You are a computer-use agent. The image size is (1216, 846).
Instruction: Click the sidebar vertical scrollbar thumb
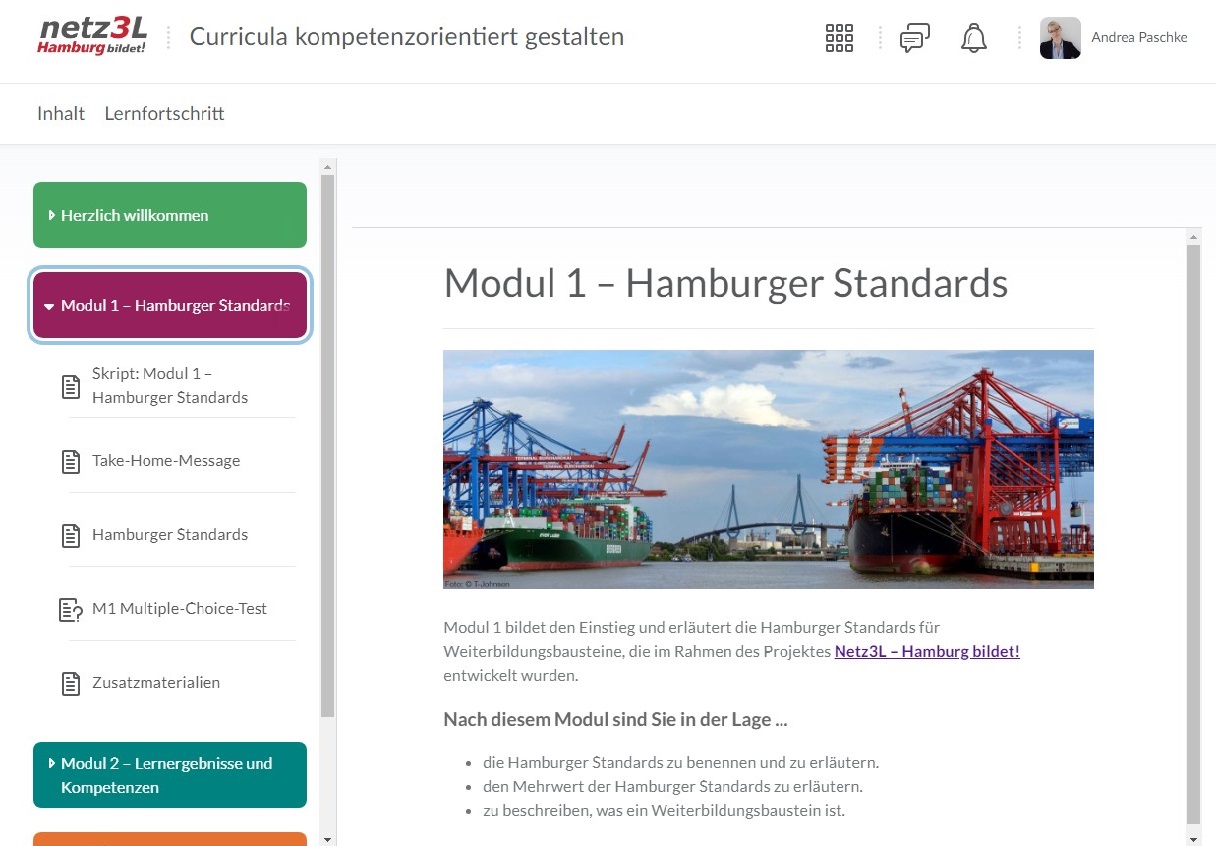pyautogui.click(x=328, y=445)
